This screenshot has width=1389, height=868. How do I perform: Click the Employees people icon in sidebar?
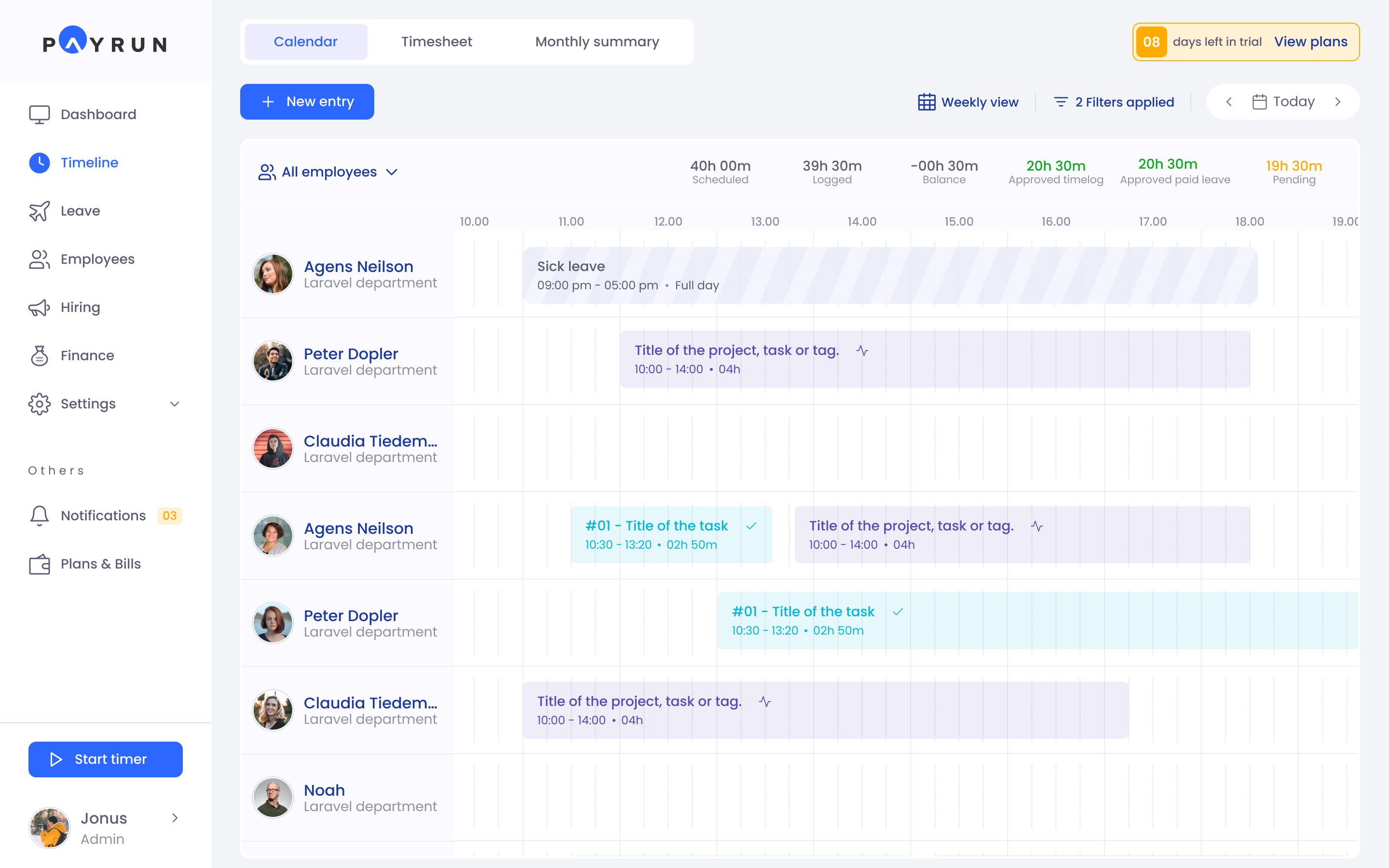coord(39,259)
